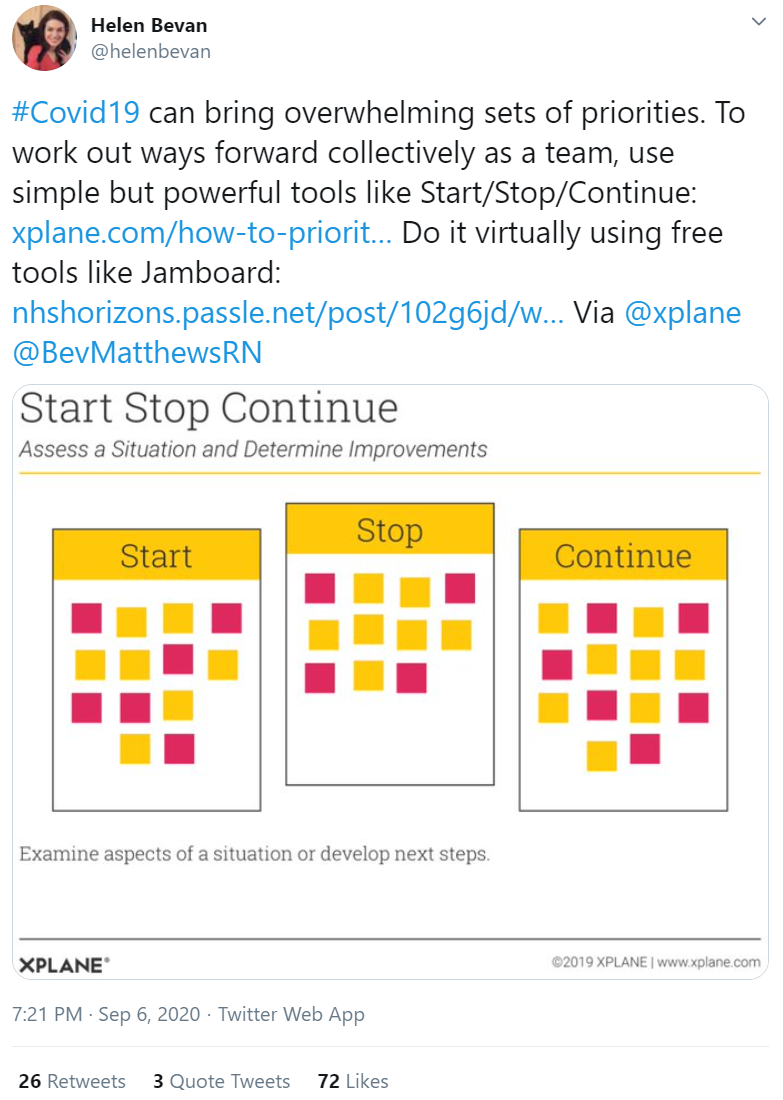The width and height of the screenshot is (783, 1100).
Task: View the 72 Likes list
Action: [x=353, y=1081]
